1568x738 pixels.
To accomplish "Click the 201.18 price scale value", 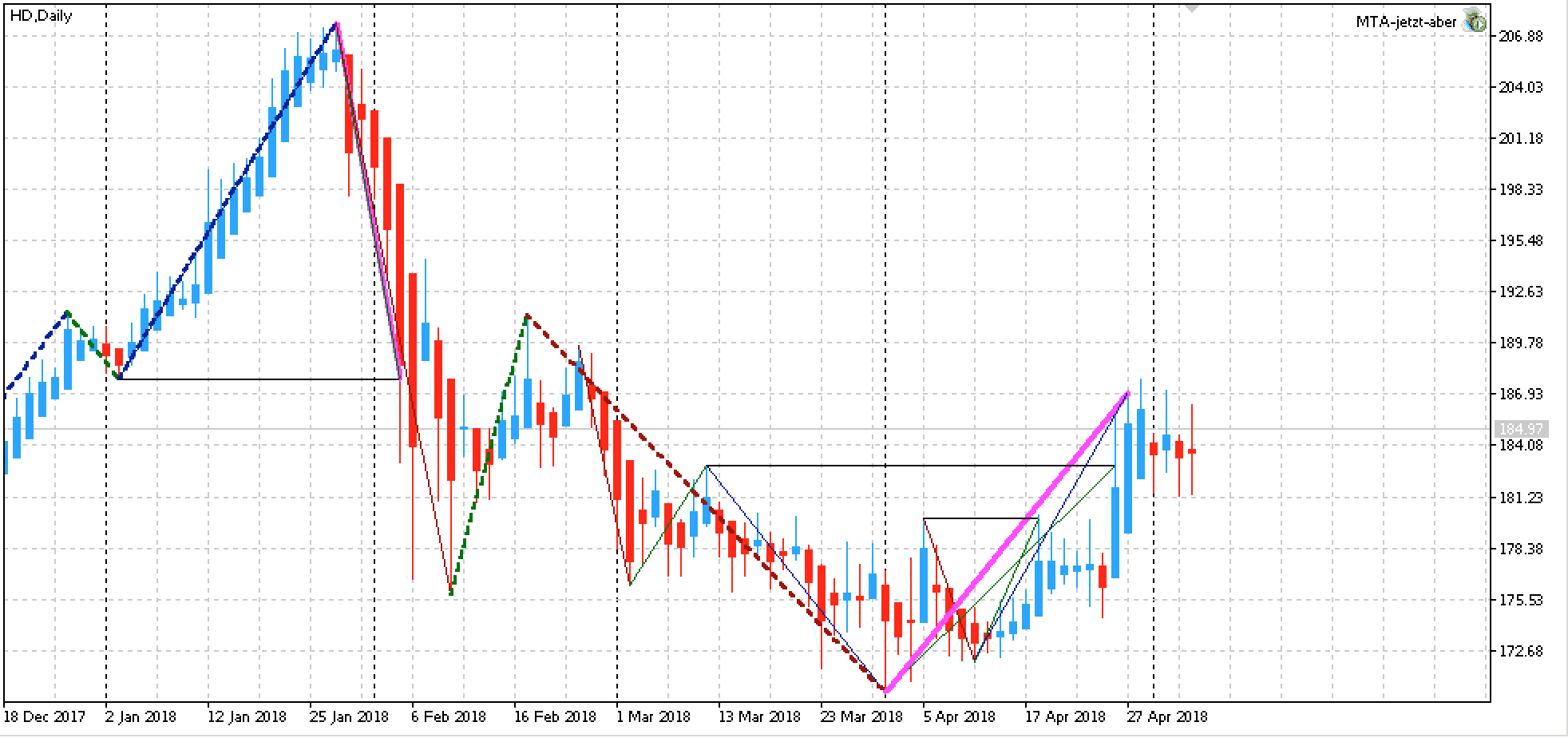I will pos(1520,138).
